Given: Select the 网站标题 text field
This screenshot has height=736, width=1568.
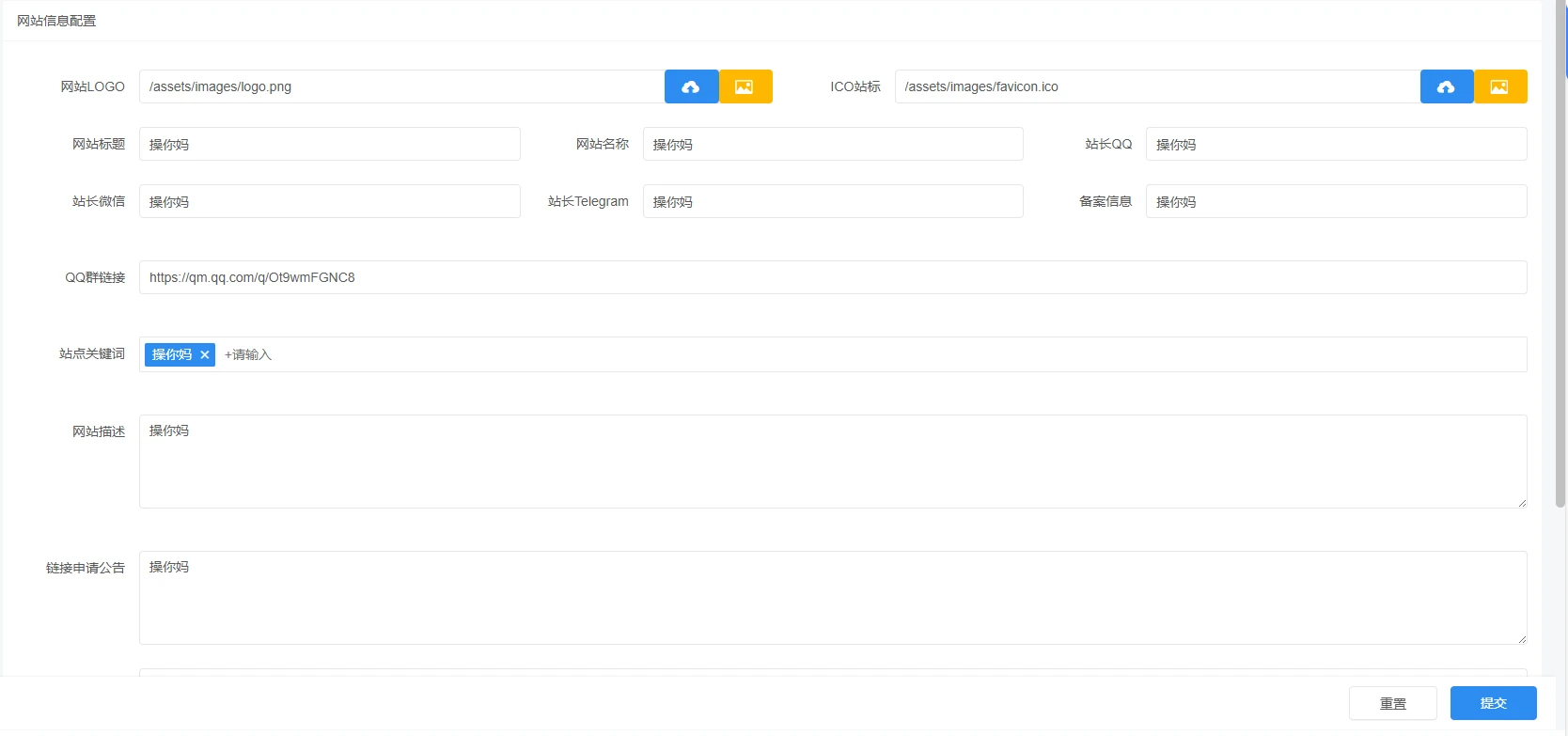Looking at the screenshot, I should (x=329, y=144).
